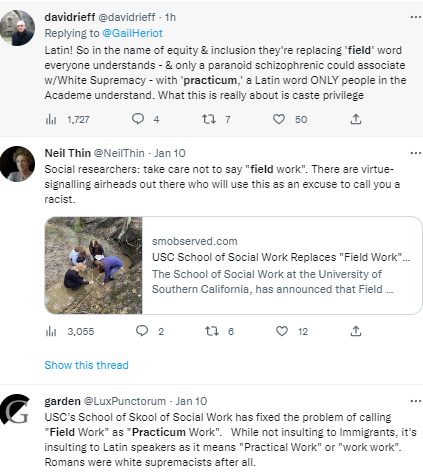423x476 pixels.
Task: Retweet Neil Thin's field work tweet
Action: tap(212, 331)
